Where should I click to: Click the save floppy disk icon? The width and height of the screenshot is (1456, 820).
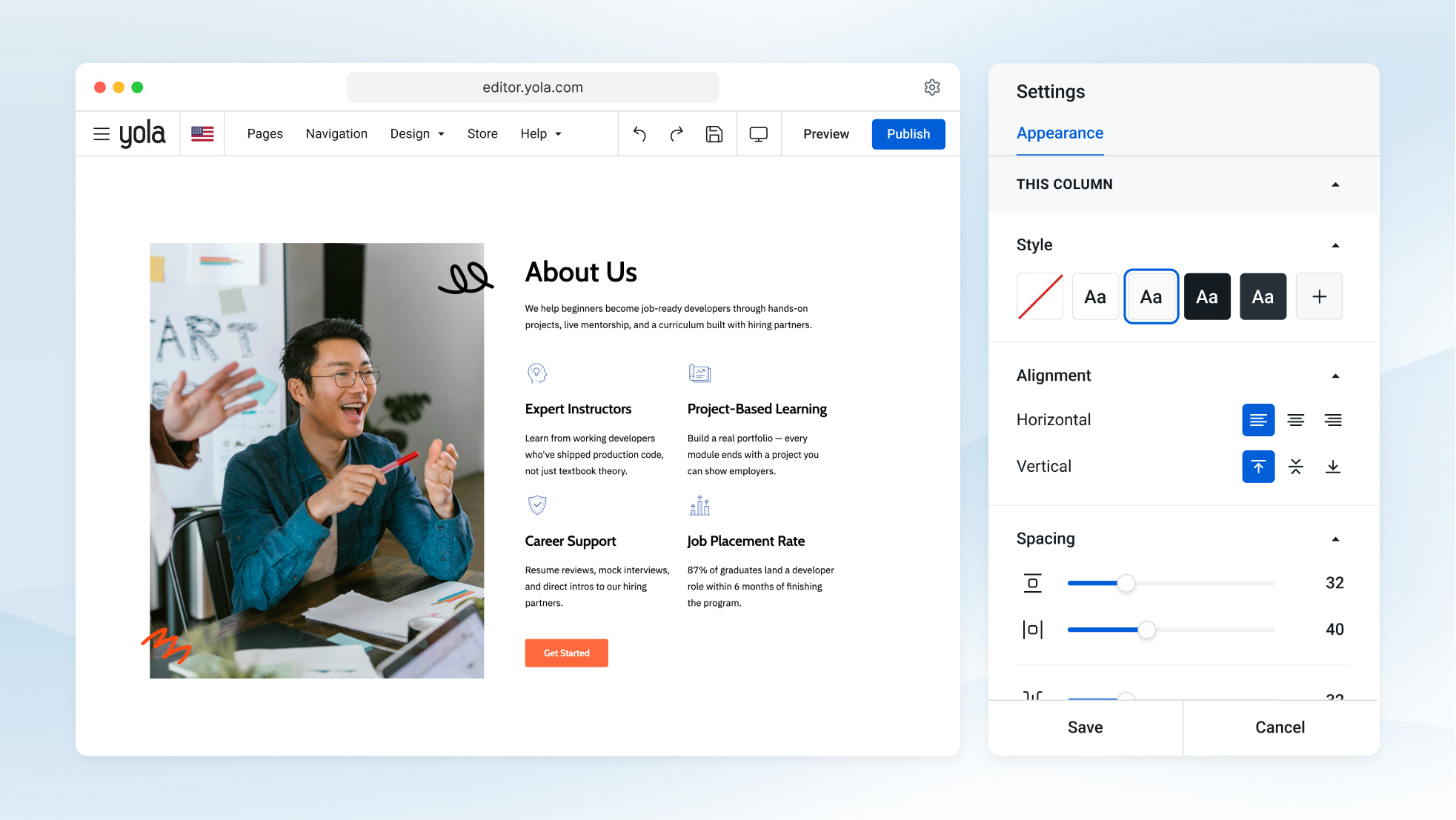coord(714,134)
